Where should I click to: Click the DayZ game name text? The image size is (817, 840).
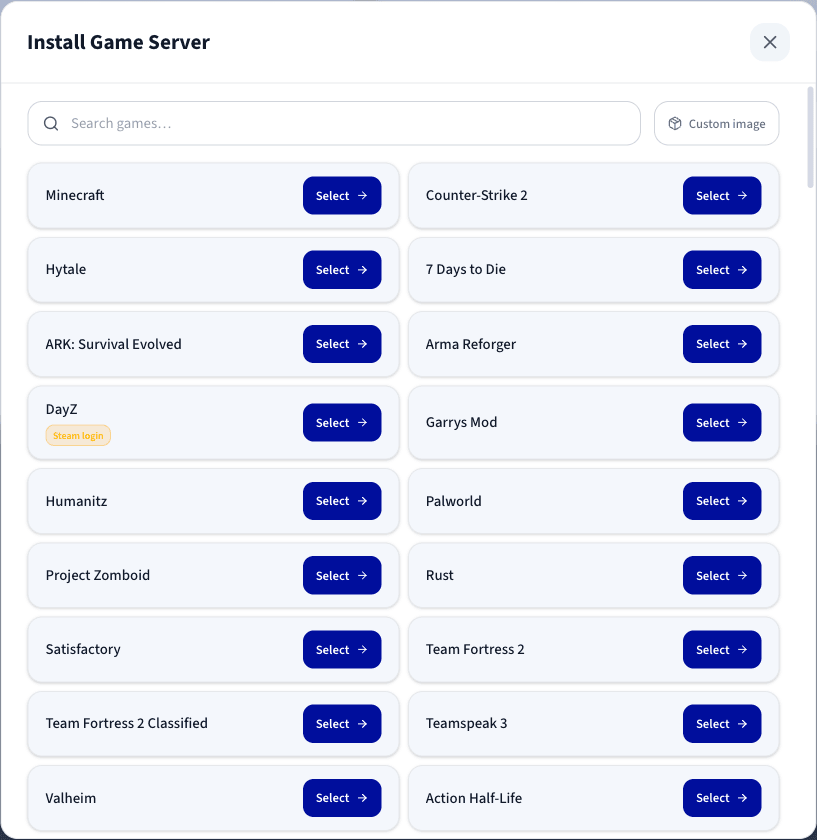point(62,409)
